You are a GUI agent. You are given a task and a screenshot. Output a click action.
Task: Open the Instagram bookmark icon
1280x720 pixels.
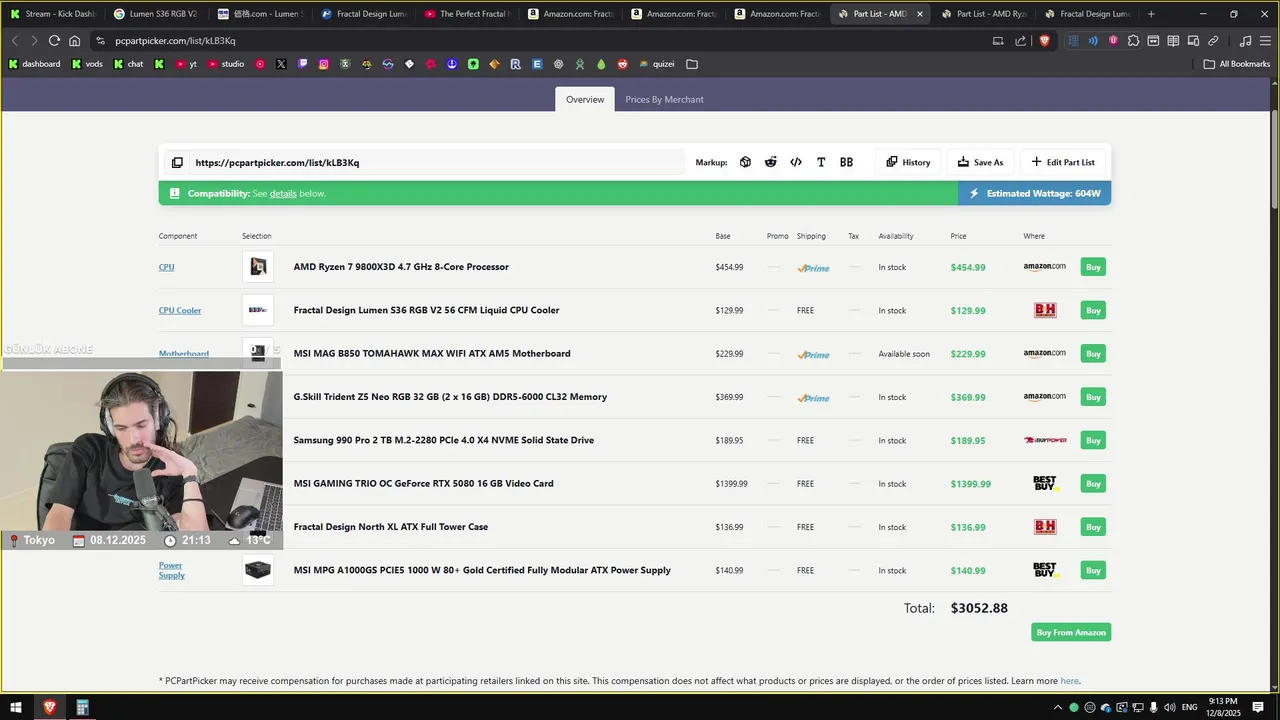pos(324,64)
